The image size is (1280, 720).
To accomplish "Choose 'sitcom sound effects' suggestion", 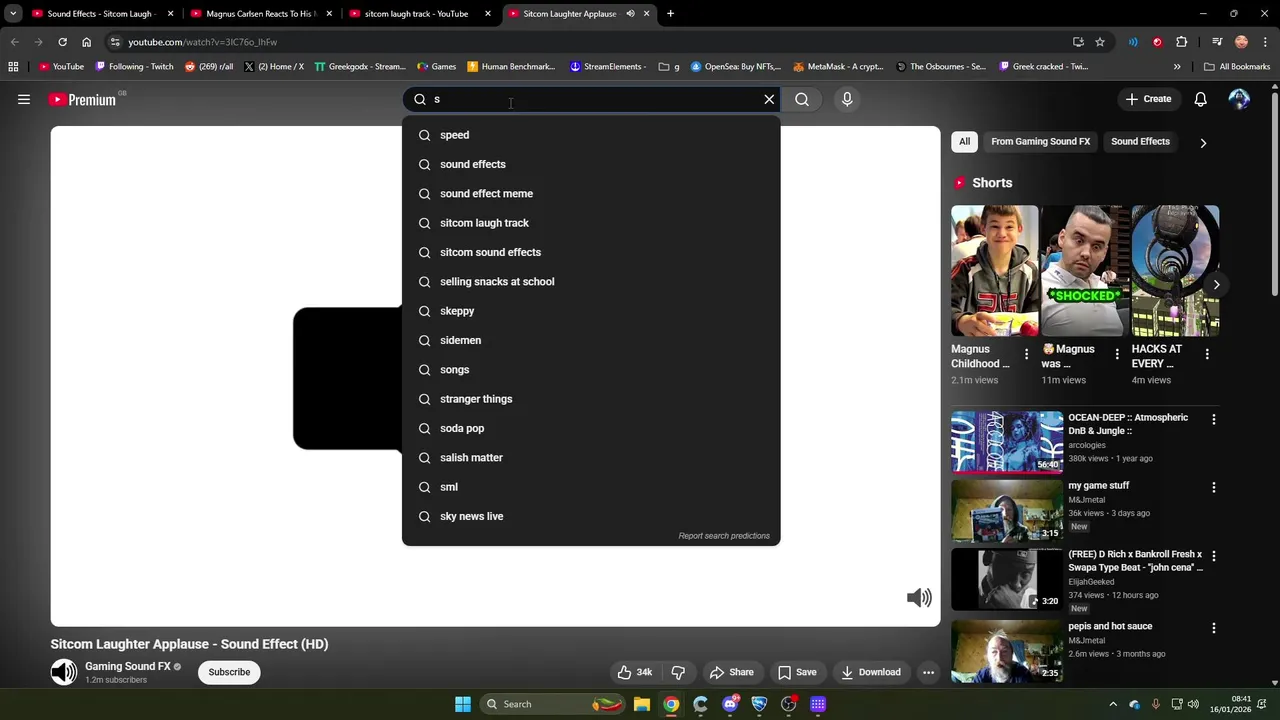I will pos(591,252).
